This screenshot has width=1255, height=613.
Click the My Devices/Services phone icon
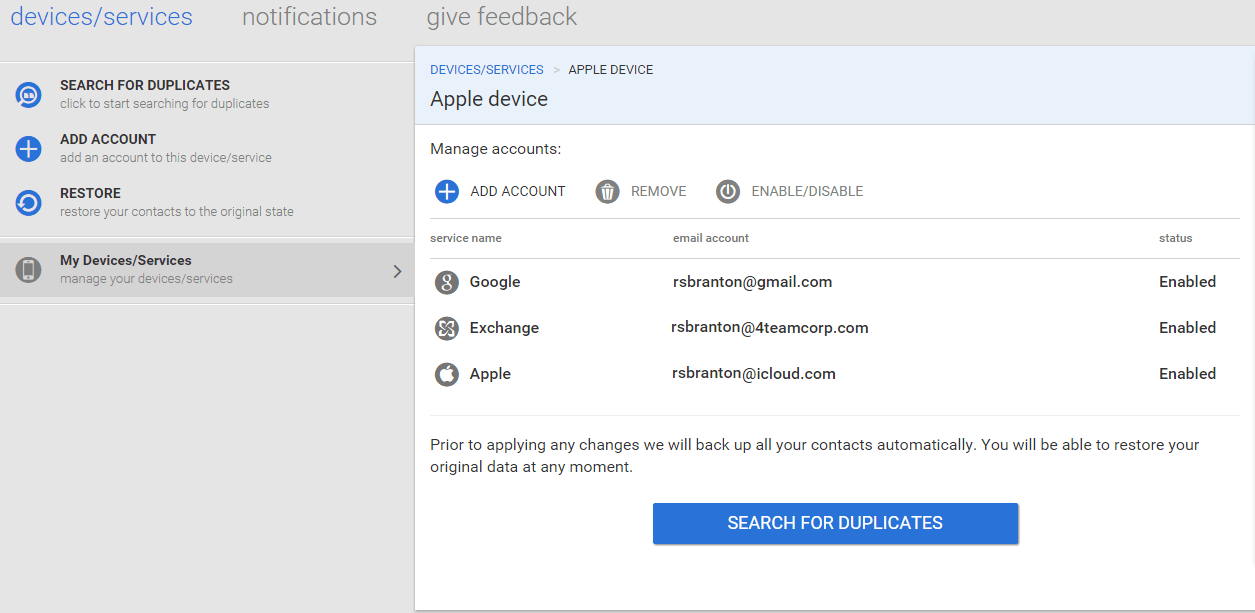[x=28, y=269]
